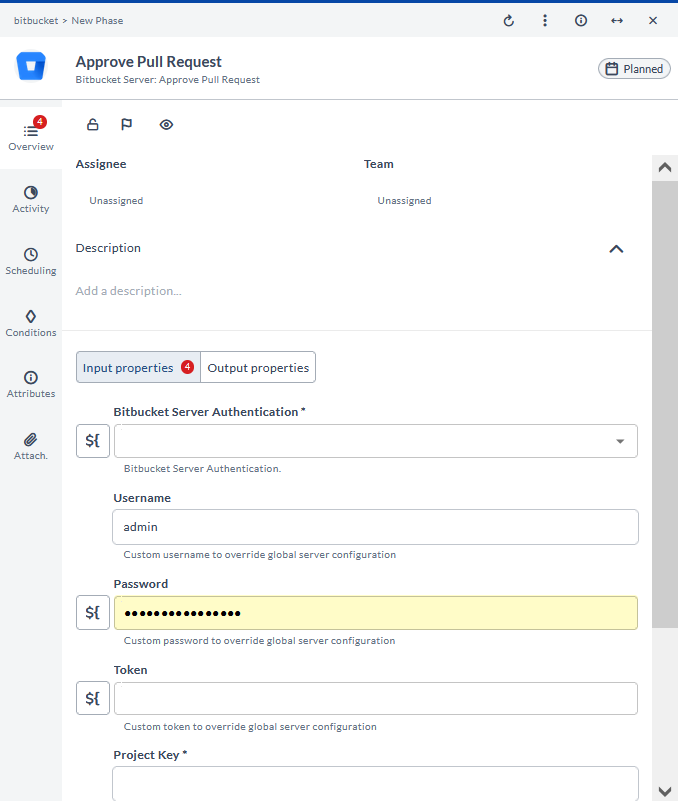Image resolution: width=678 pixels, height=801 pixels.
Task: Click the lock icon below the title
Action: (x=93, y=125)
